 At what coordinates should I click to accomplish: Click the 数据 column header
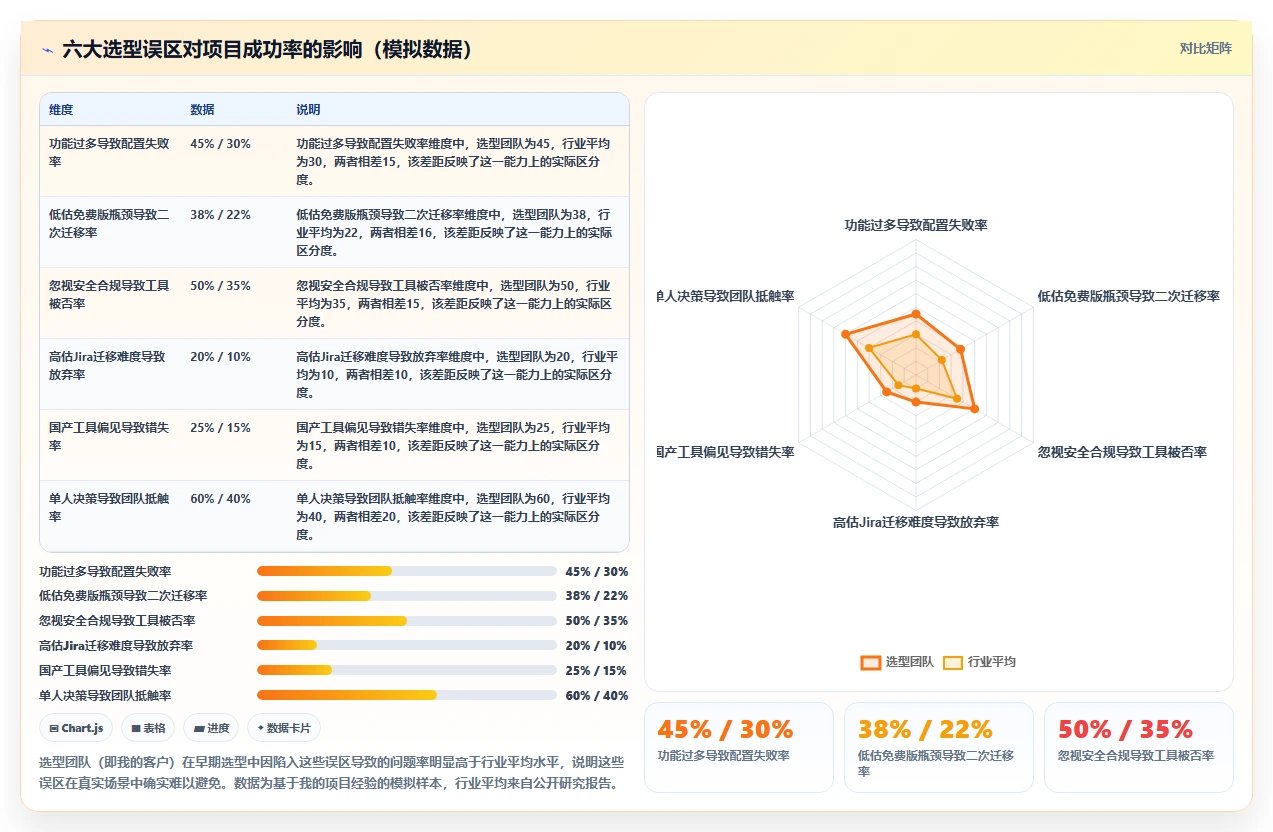pos(202,110)
